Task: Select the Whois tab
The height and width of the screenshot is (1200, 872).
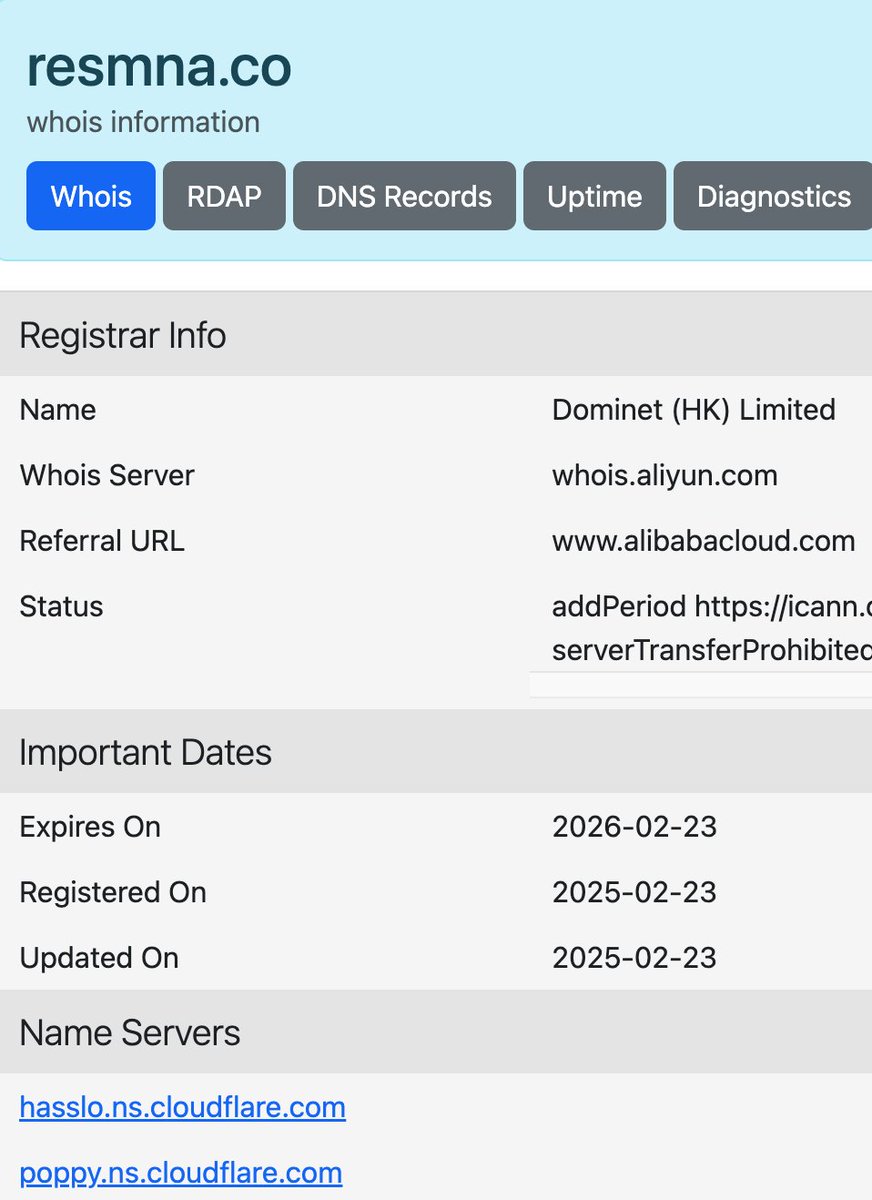Action: coord(91,196)
